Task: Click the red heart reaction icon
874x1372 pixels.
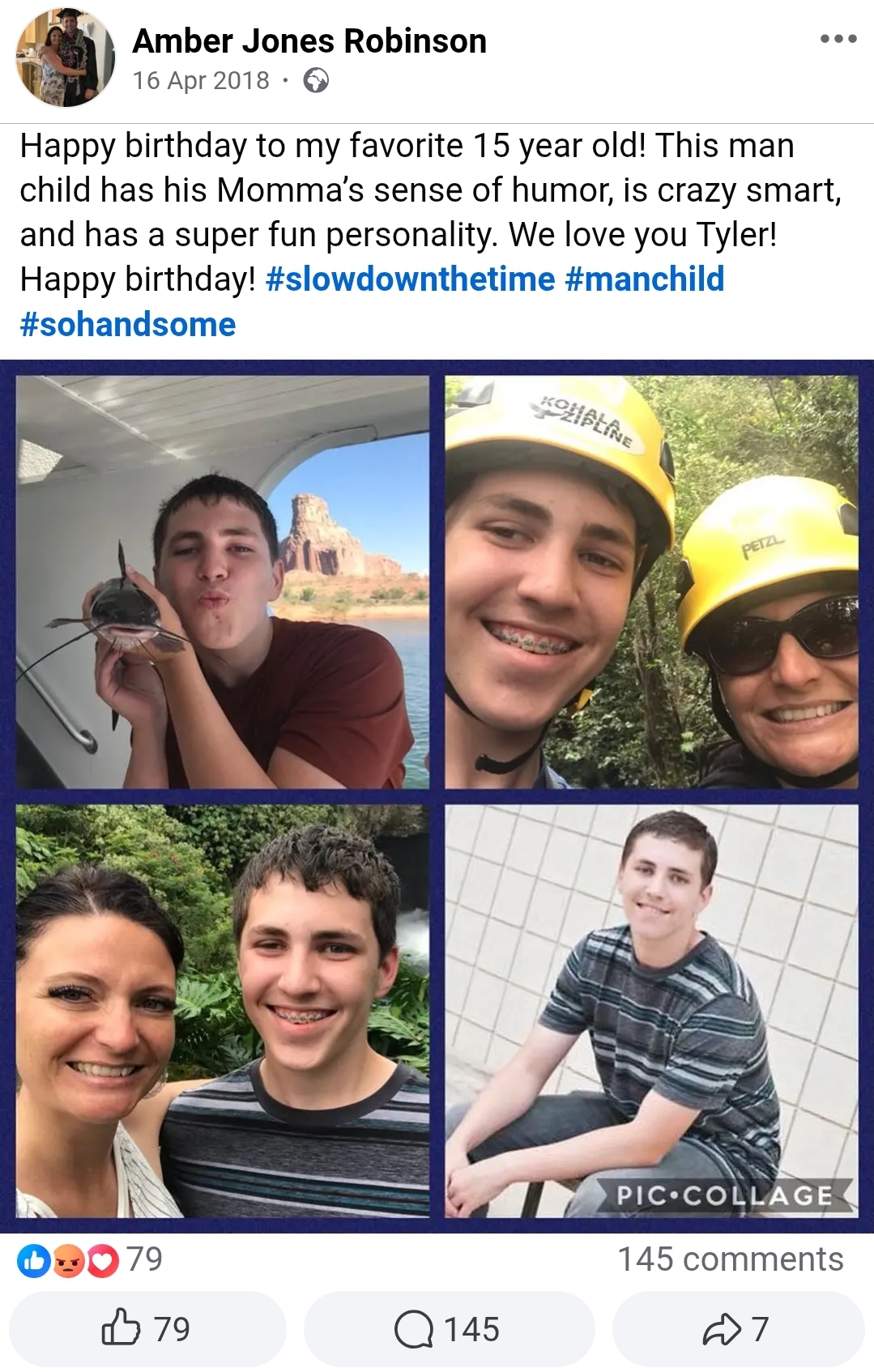Action: tap(102, 1261)
